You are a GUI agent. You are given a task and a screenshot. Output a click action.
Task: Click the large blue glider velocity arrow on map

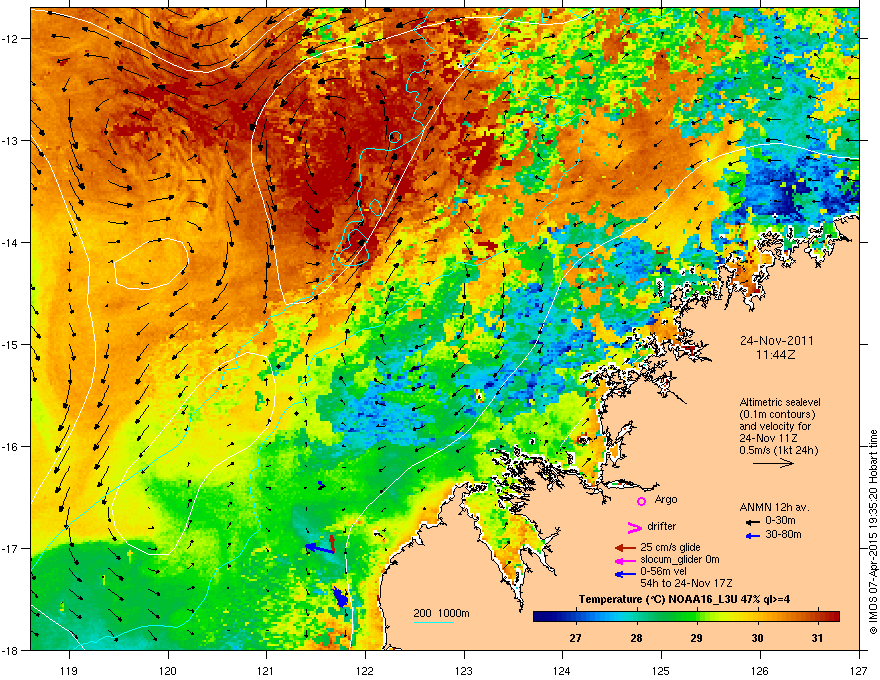319,548
